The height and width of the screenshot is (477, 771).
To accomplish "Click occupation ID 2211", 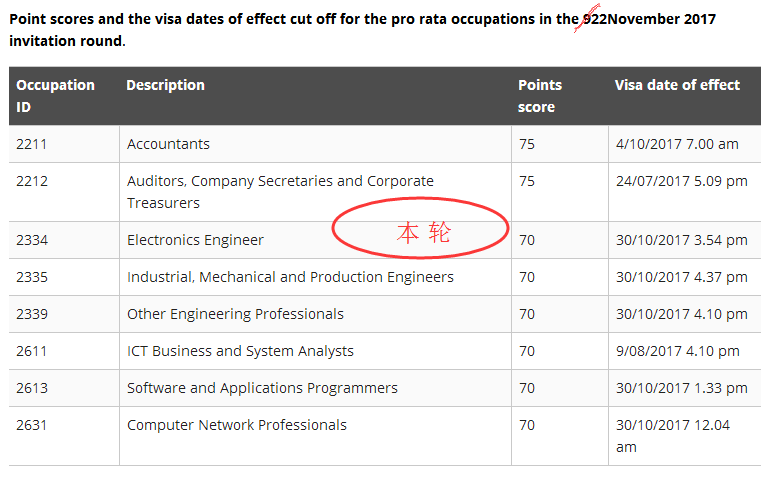I will tap(32, 144).
